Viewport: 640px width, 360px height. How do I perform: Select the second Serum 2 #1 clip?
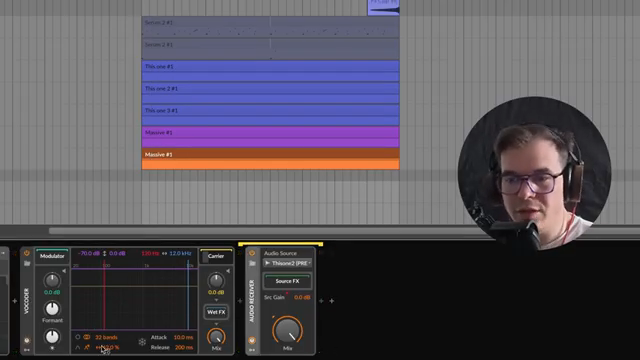click(x=270, y=49)
